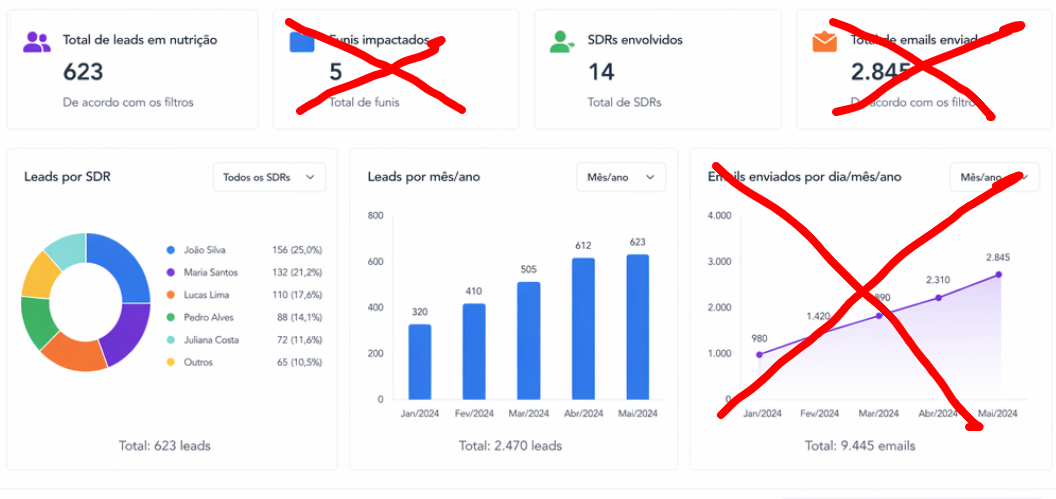Open the Todos os SDRs dropdown

click(x=269, y=177)
